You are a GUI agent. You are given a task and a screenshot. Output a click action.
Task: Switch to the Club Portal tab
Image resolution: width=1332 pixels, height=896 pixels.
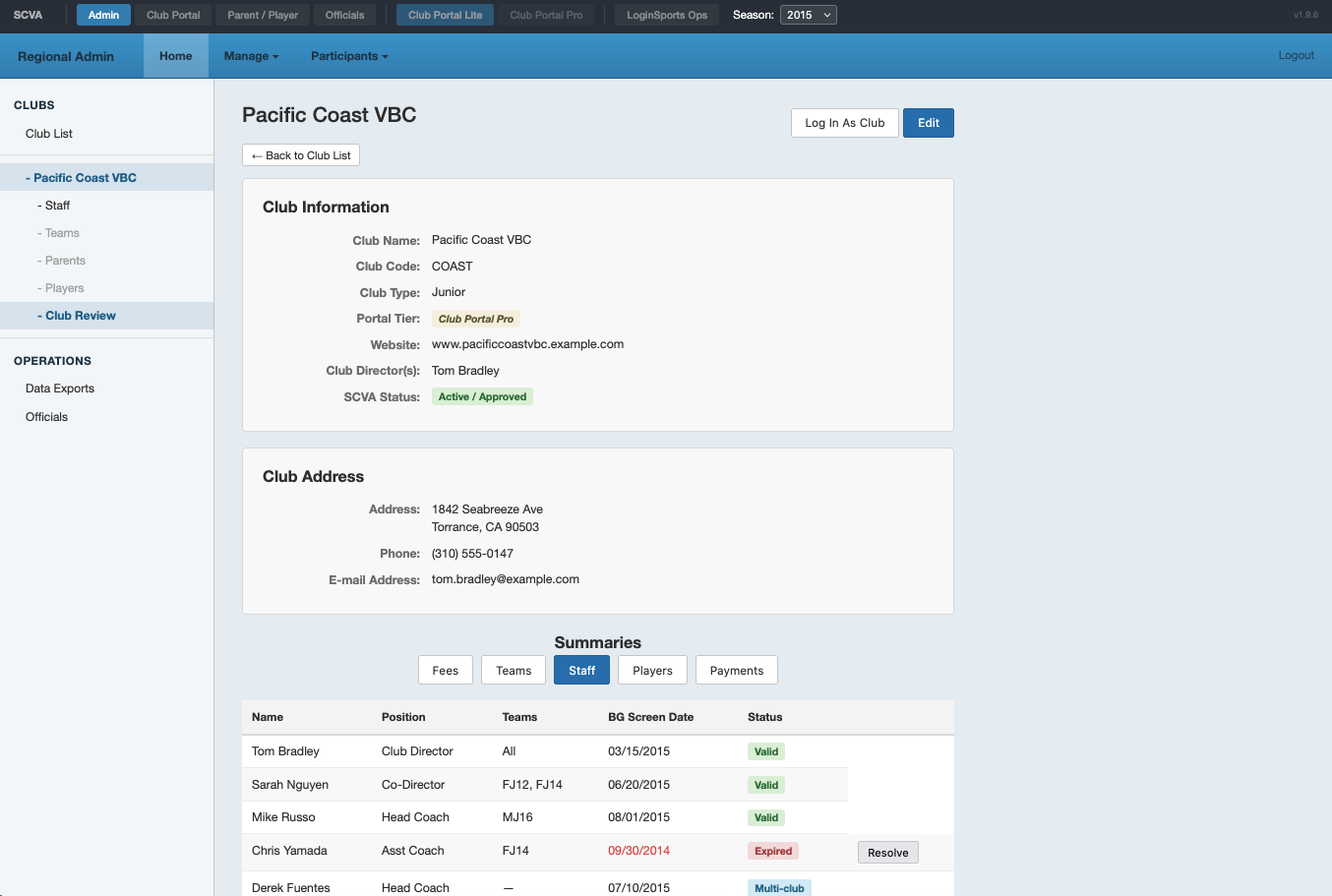[173, 15]
